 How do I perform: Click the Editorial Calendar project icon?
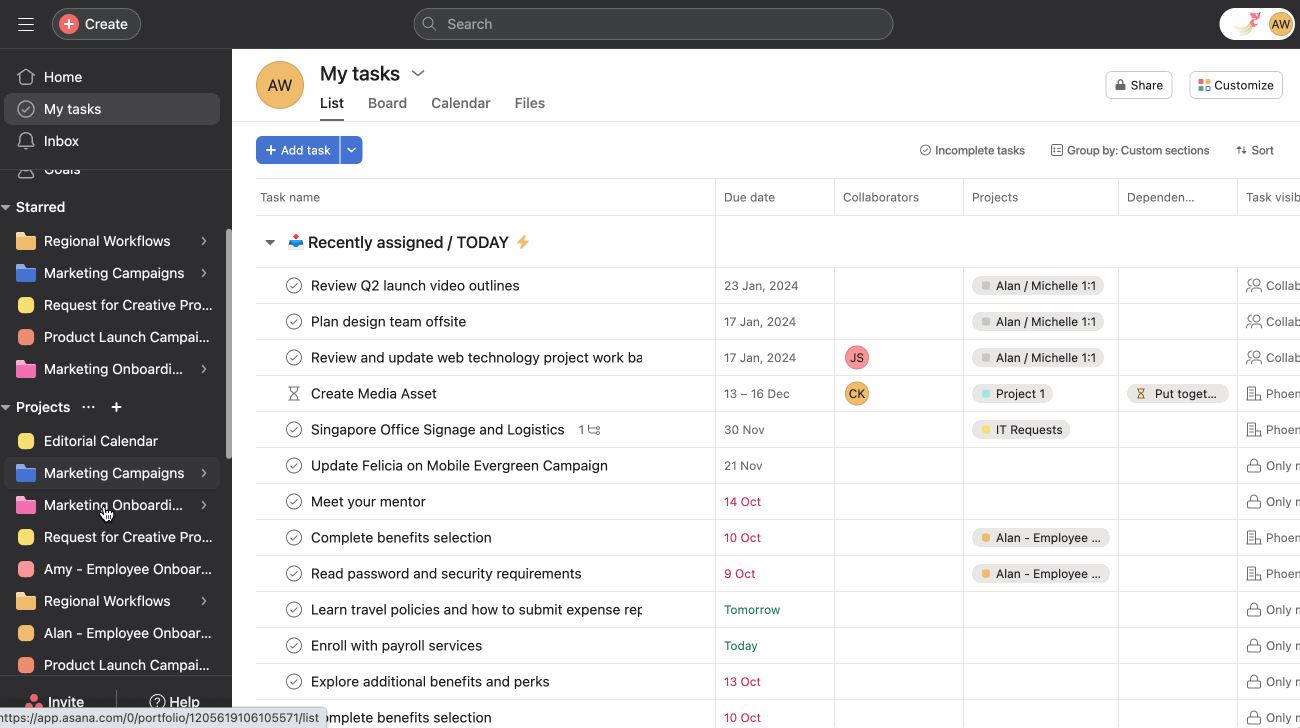pyautogui.click(x=26, y=441)
